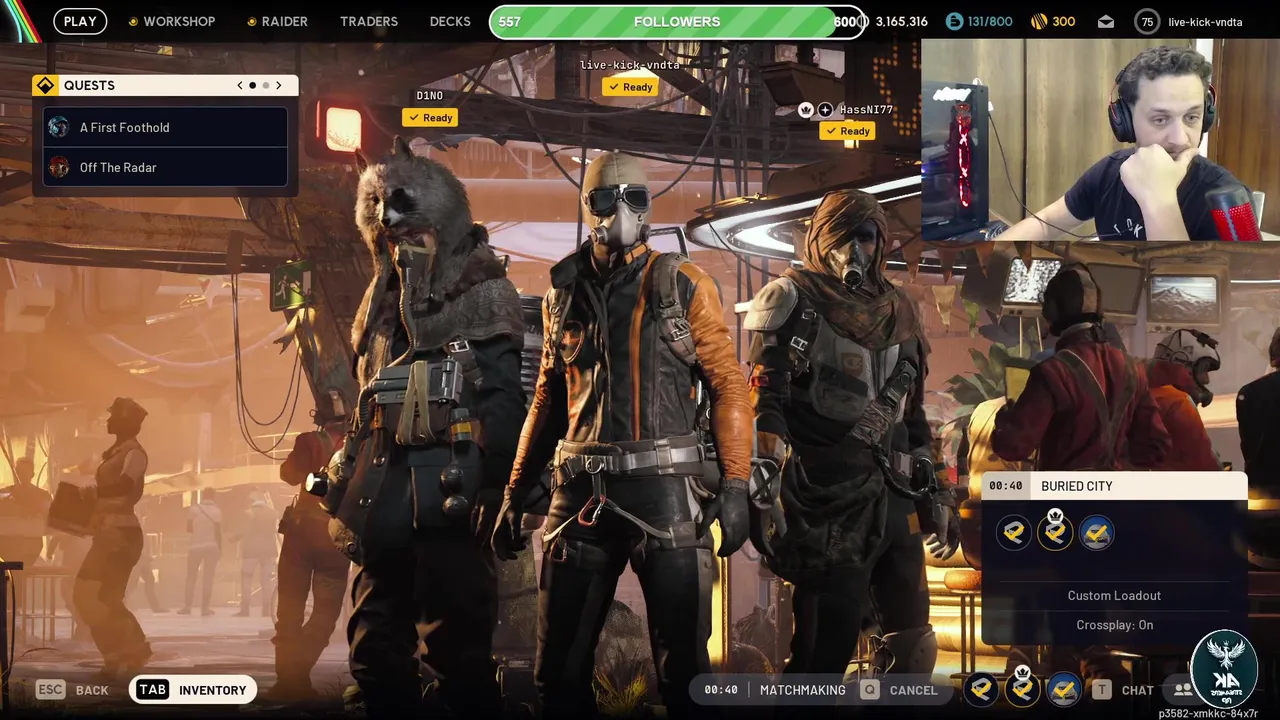Click the MATCHMAKING status label

(x=802, y=690)
